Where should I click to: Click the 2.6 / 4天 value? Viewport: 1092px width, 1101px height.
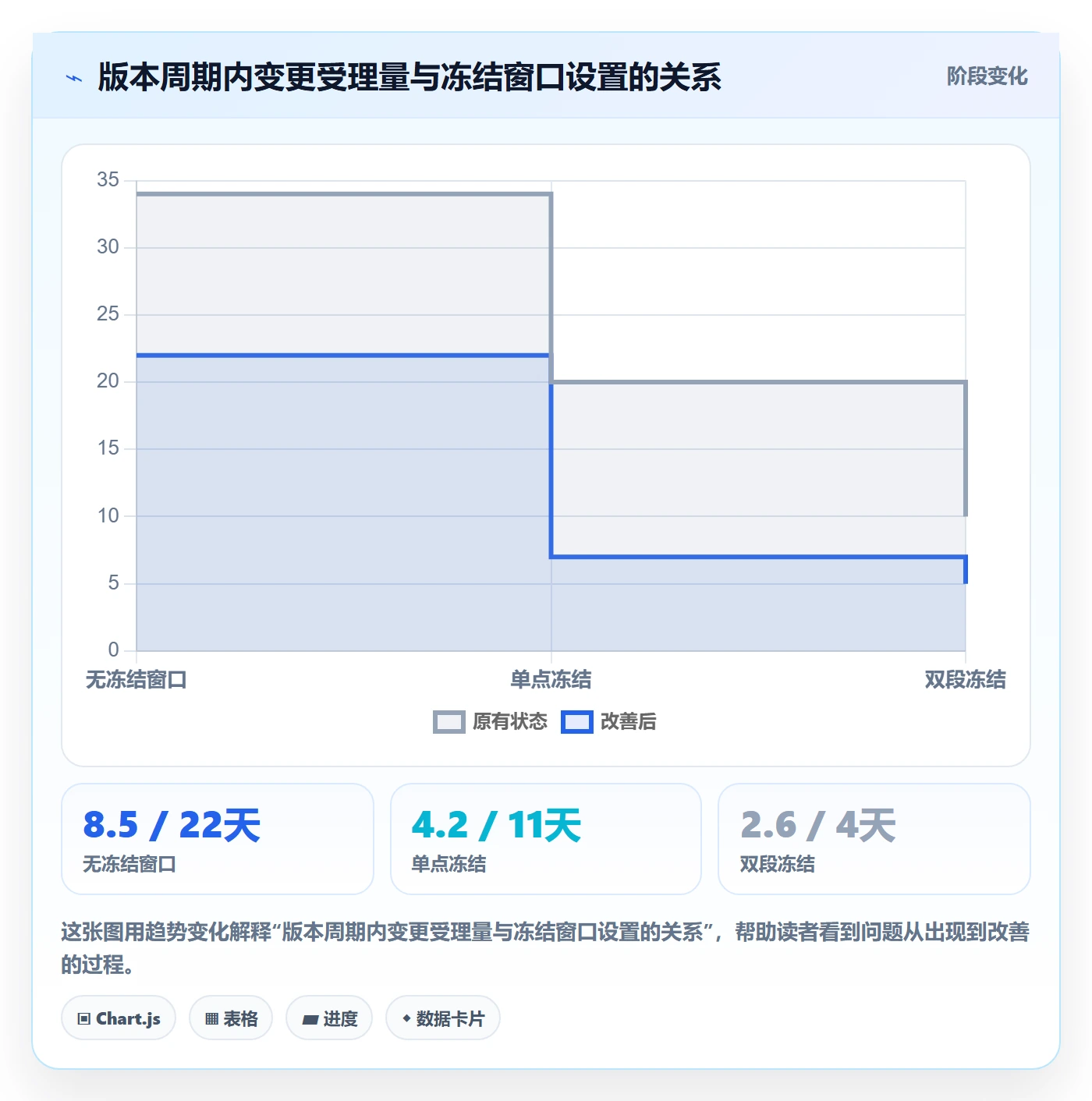818,825
